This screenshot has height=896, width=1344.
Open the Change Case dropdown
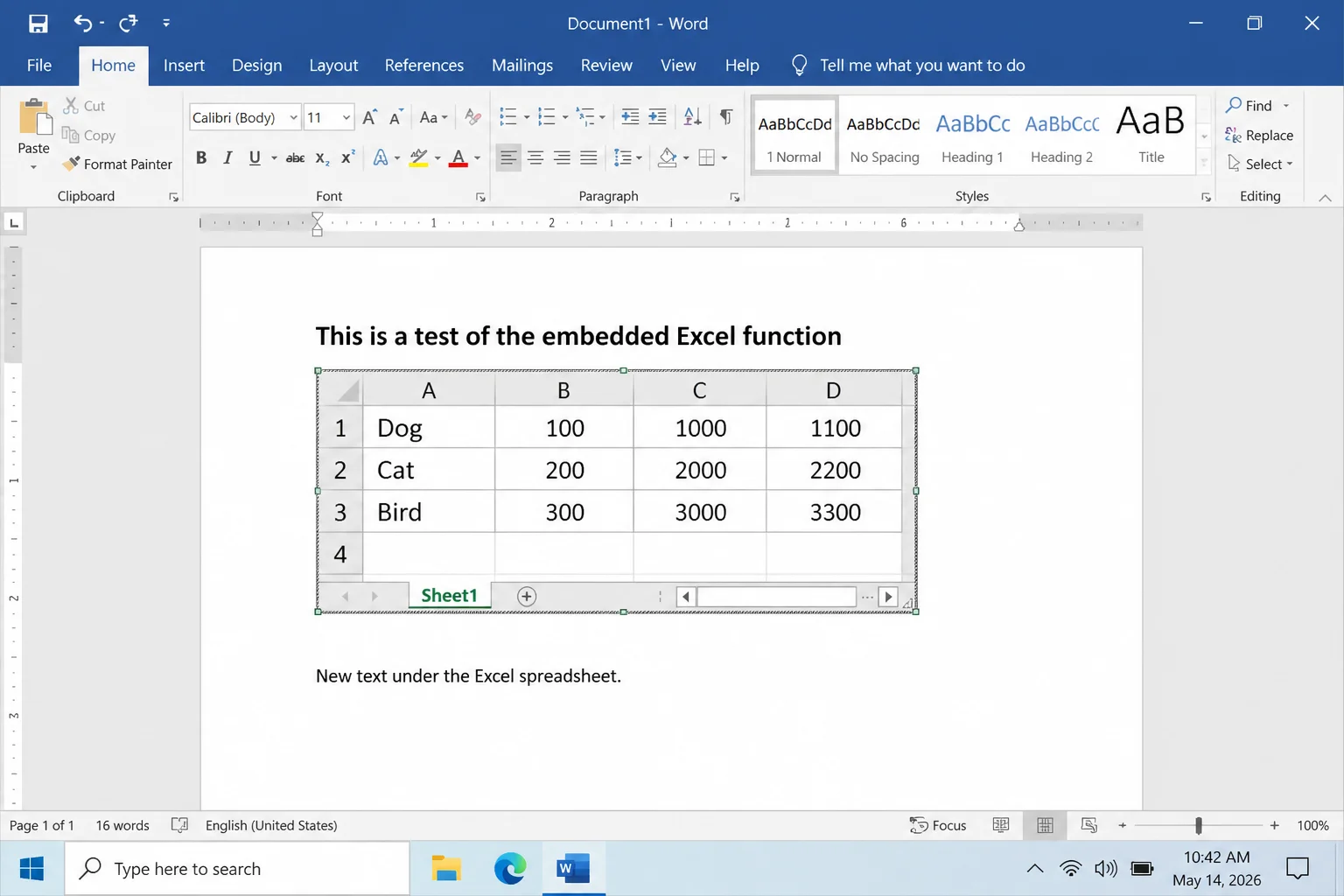433,117
